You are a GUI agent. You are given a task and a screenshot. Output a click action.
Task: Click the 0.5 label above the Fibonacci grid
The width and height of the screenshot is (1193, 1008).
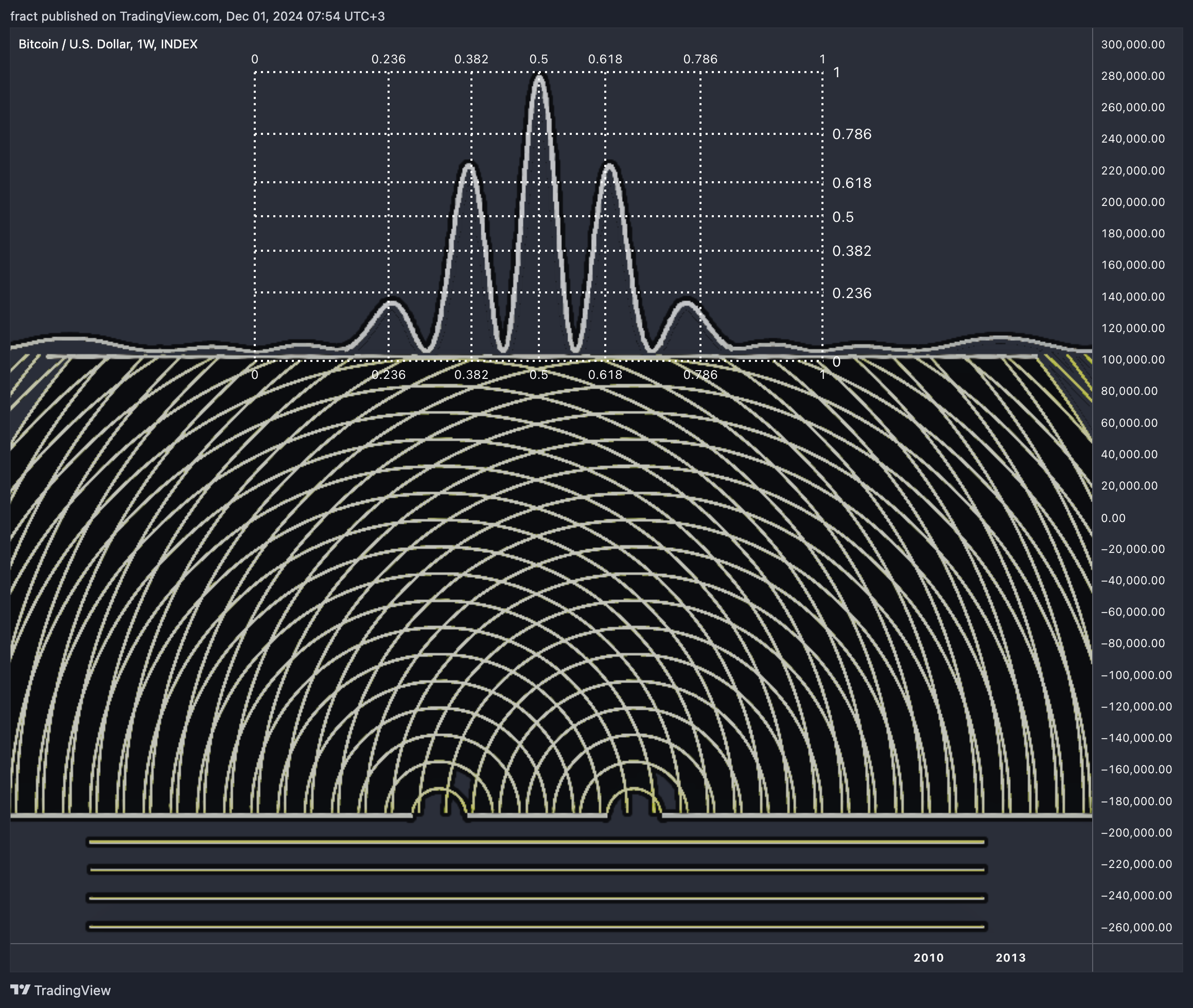pos(539,59)
